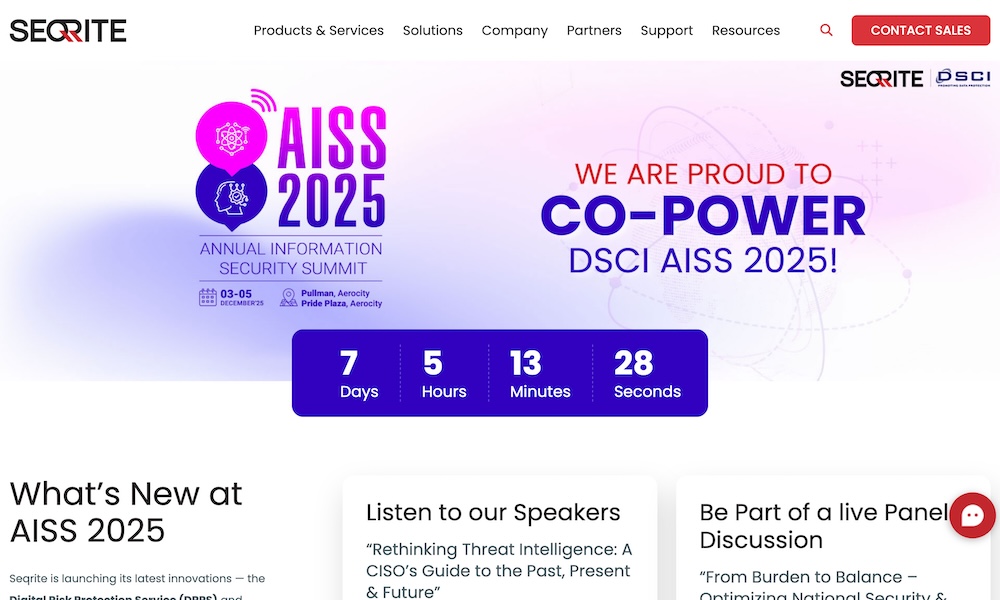This screenshot has width=1000, height=600.
Task: Open the Partners menu item
Action: coord(594,30)
